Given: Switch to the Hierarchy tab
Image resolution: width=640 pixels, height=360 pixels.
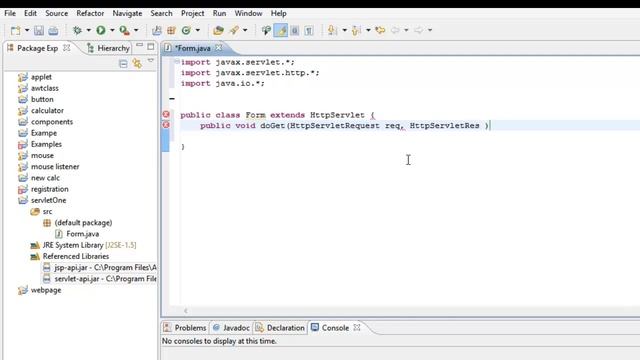Looking at the screenshot, I should tap(109, 48).
